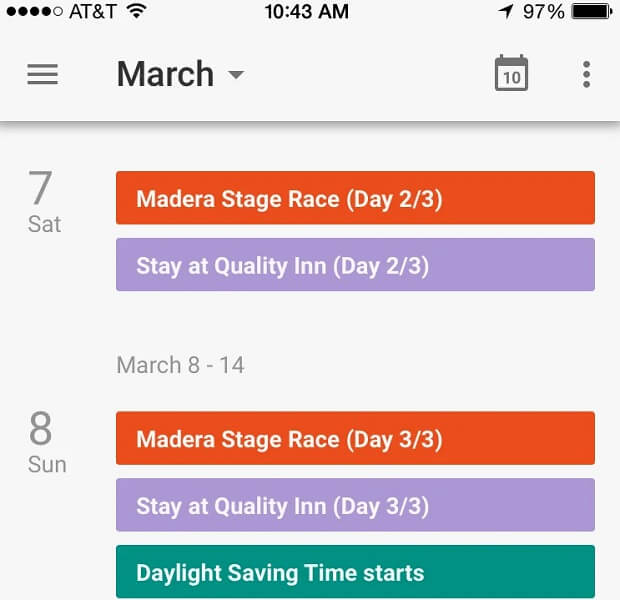Select Saturday the 7th date label
620x600 pixels.
(42, 200)
